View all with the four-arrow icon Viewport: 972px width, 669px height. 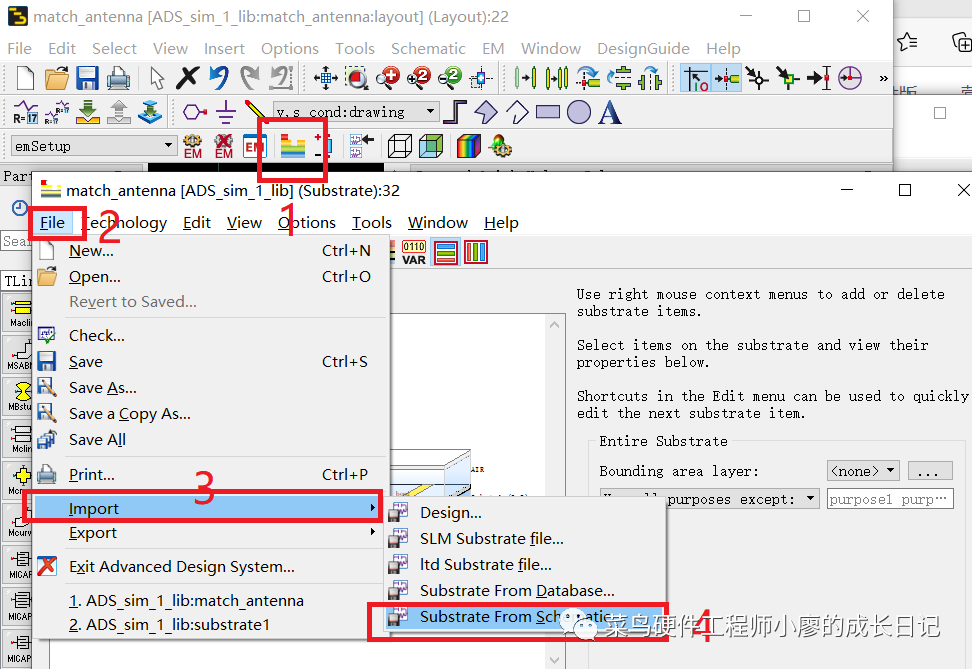tap(325, 78)
